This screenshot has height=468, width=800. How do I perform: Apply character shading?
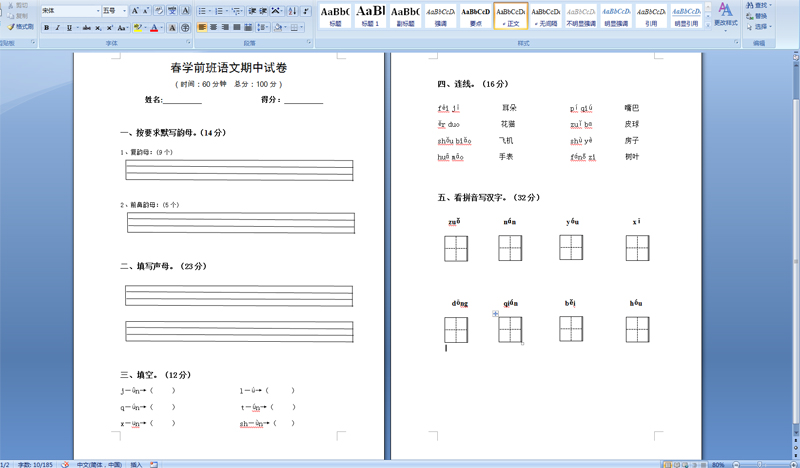click(172, 28)
